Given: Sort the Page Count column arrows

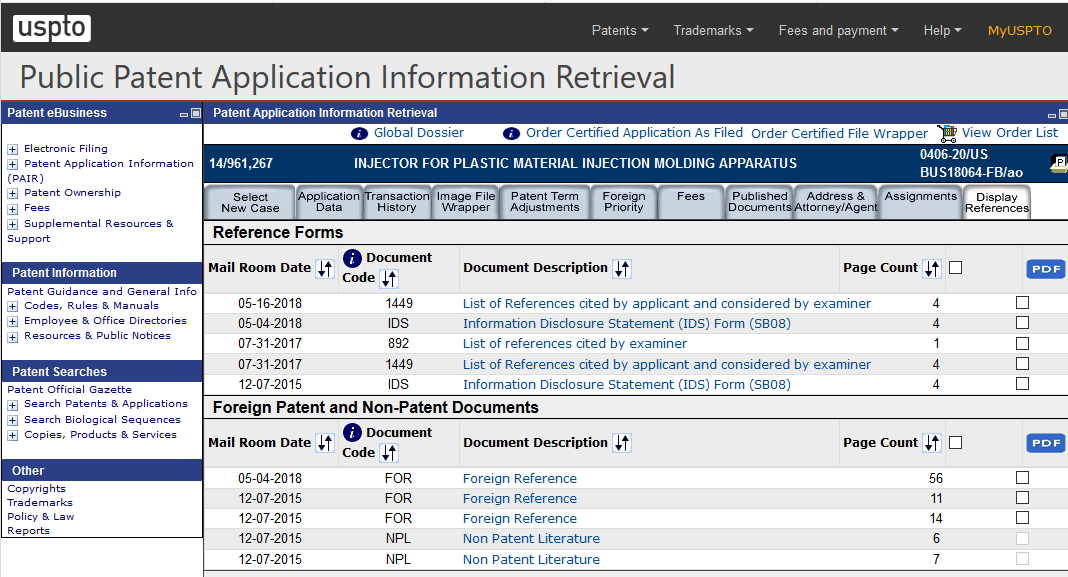Looking at the screenshot, I should click(x=931, y=268).
